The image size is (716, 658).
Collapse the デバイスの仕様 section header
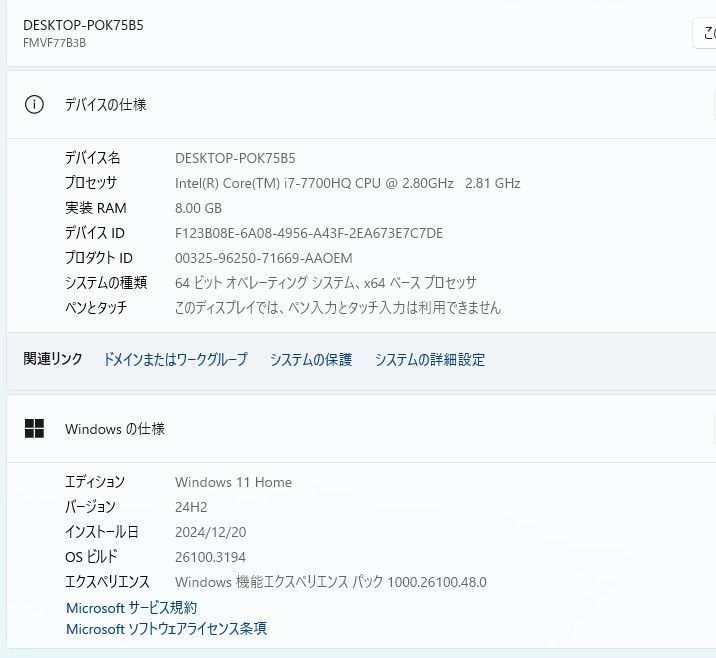361,105
